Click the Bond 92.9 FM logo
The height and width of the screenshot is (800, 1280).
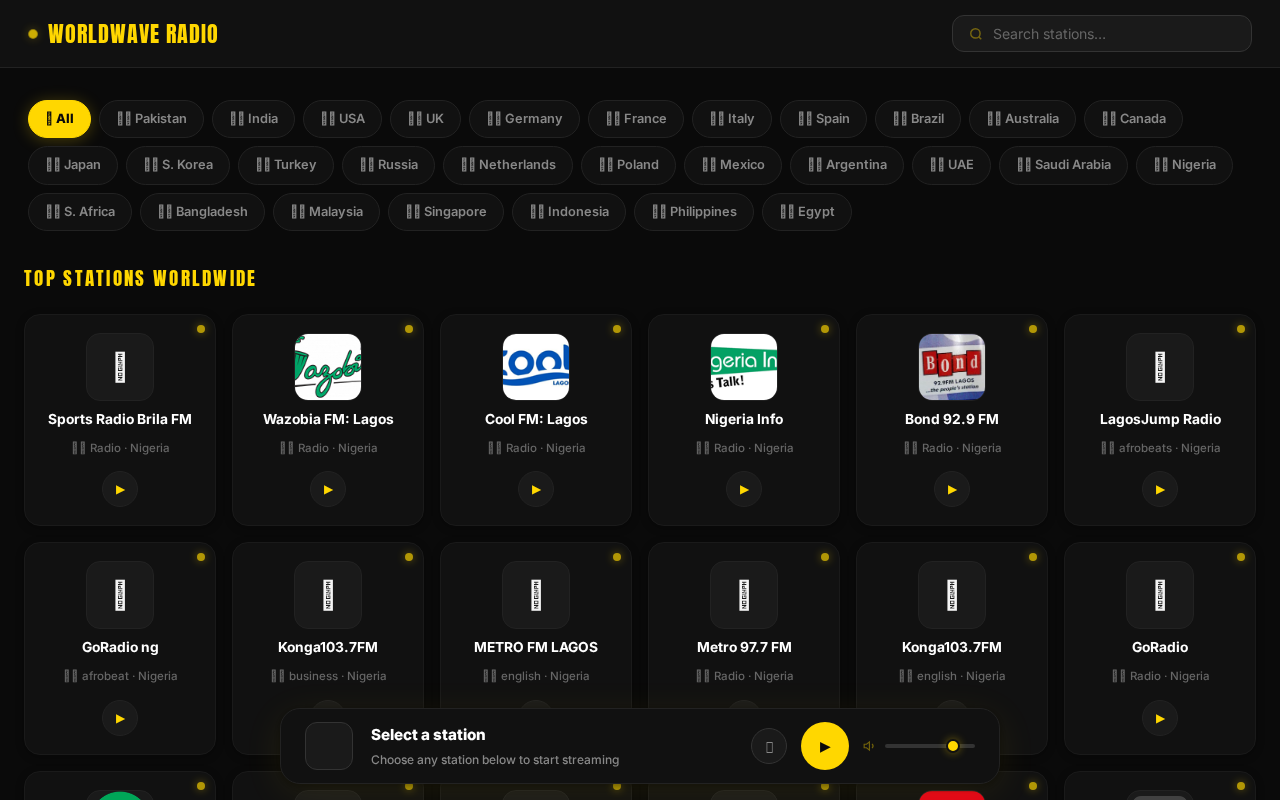(x=952, y=367)
